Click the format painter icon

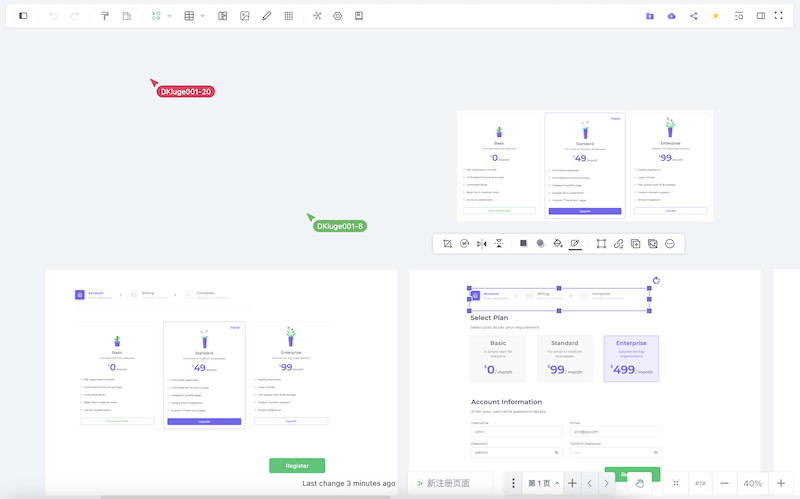click(104, 16)
